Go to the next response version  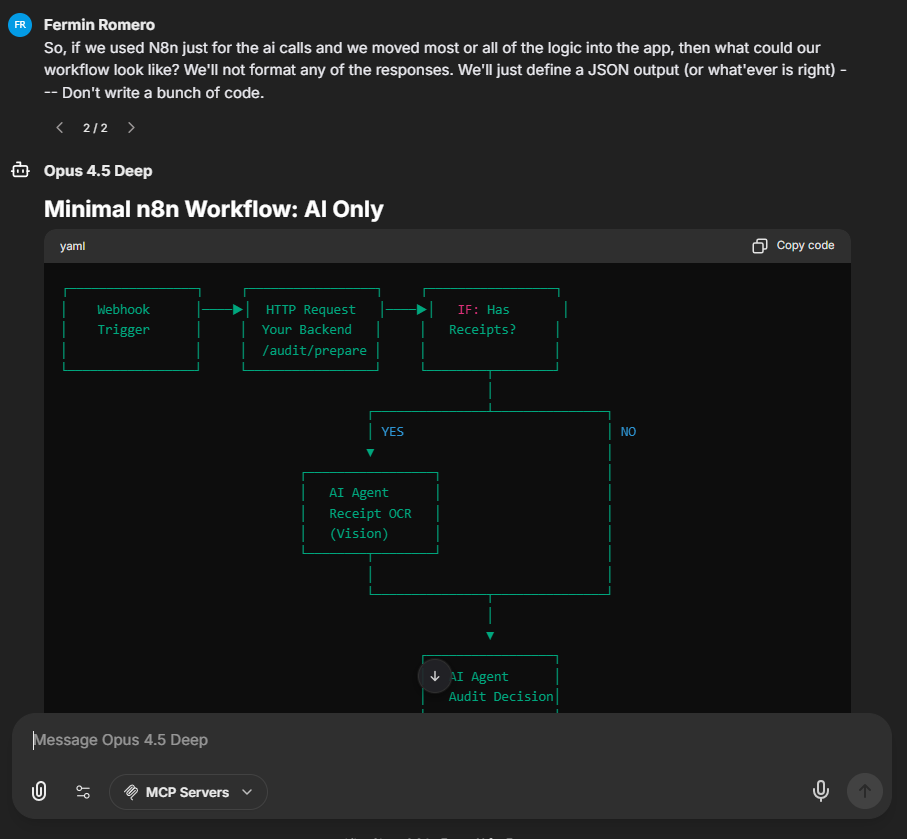[x=131, y=128]
